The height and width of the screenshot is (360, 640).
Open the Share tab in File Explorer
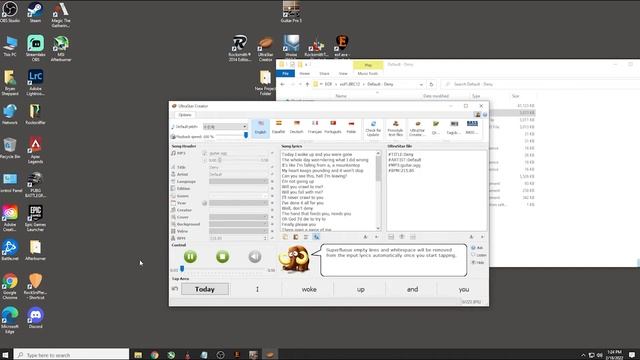pos(324,73)
